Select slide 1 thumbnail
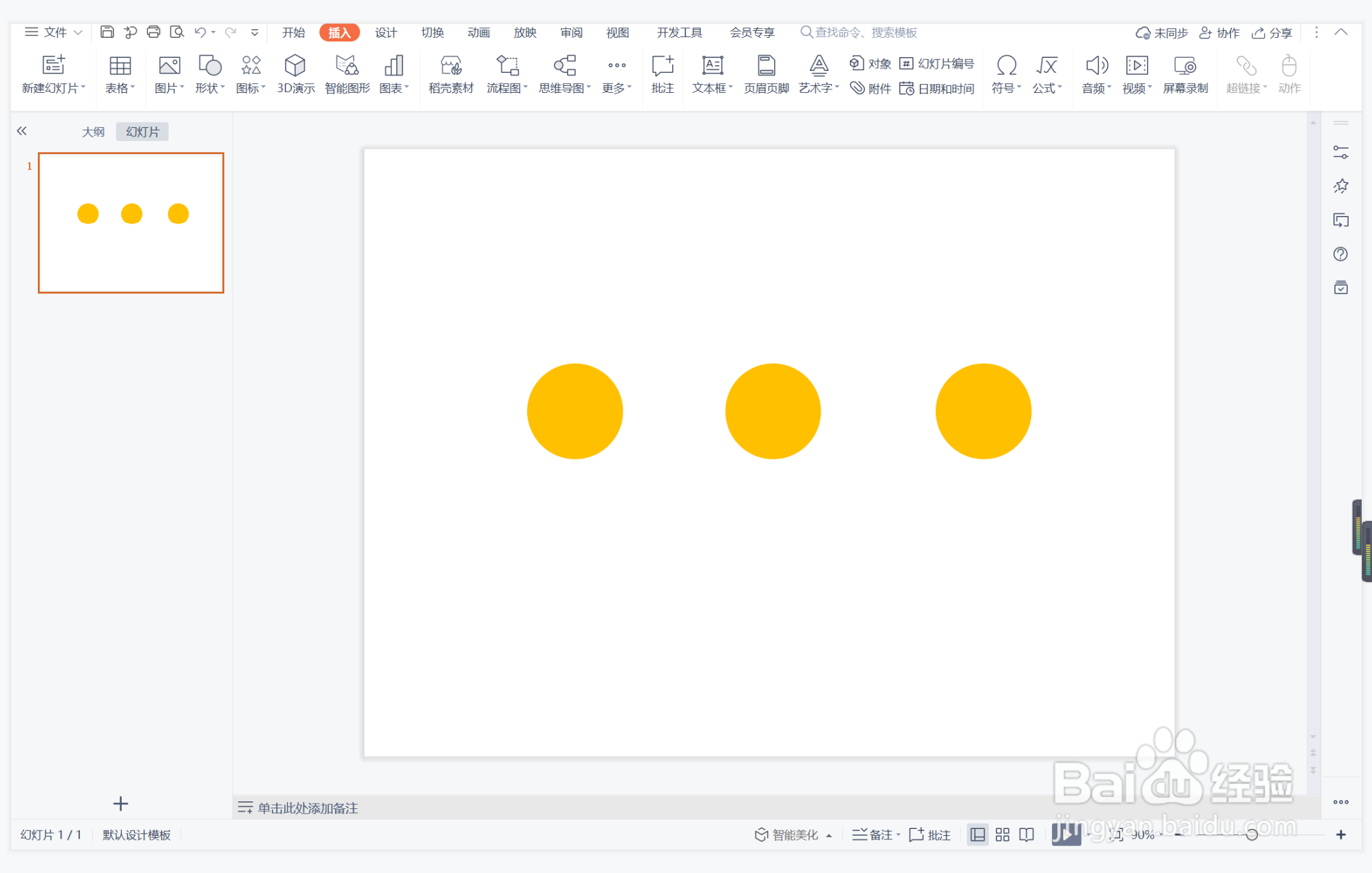Screen dimensions: 1372x873 [131, 223]
